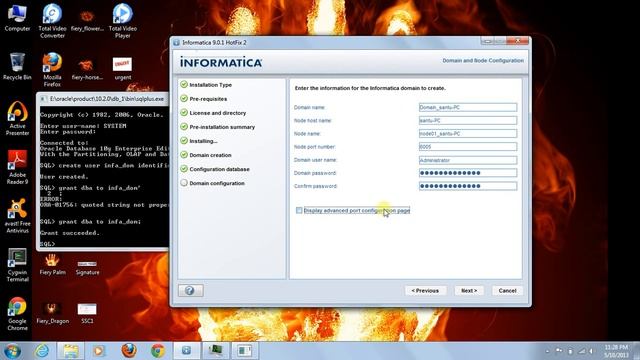Launch Mozilla Firefox from desktop

tap(52, 69)
